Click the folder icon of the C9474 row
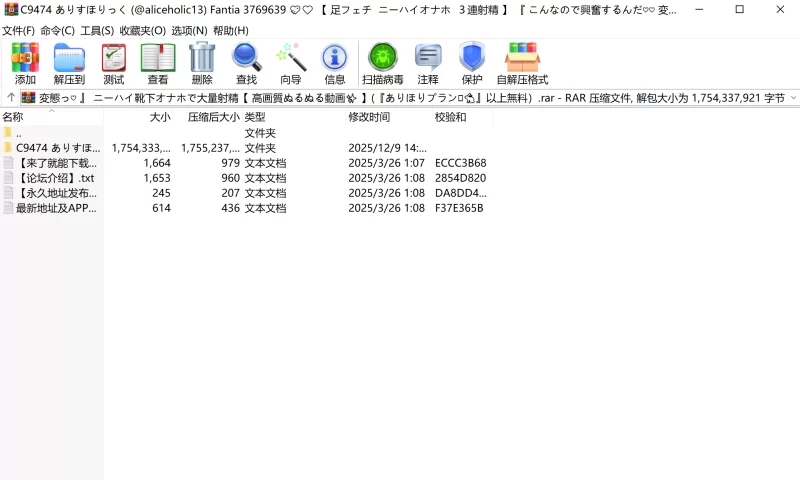This screenshot has height=480, width=800. (x=7, y=148)
